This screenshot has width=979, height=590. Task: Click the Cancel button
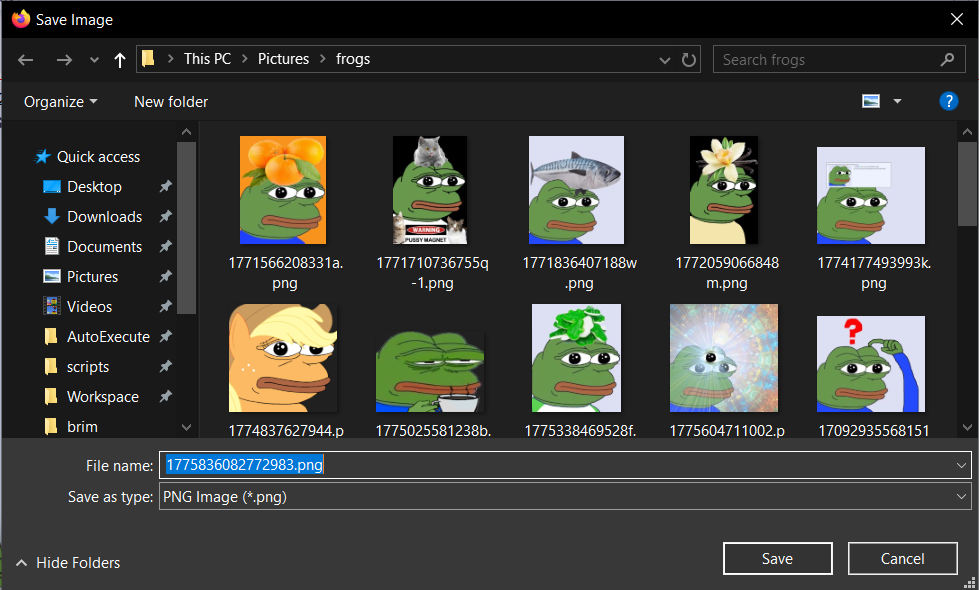click(902, 558)
